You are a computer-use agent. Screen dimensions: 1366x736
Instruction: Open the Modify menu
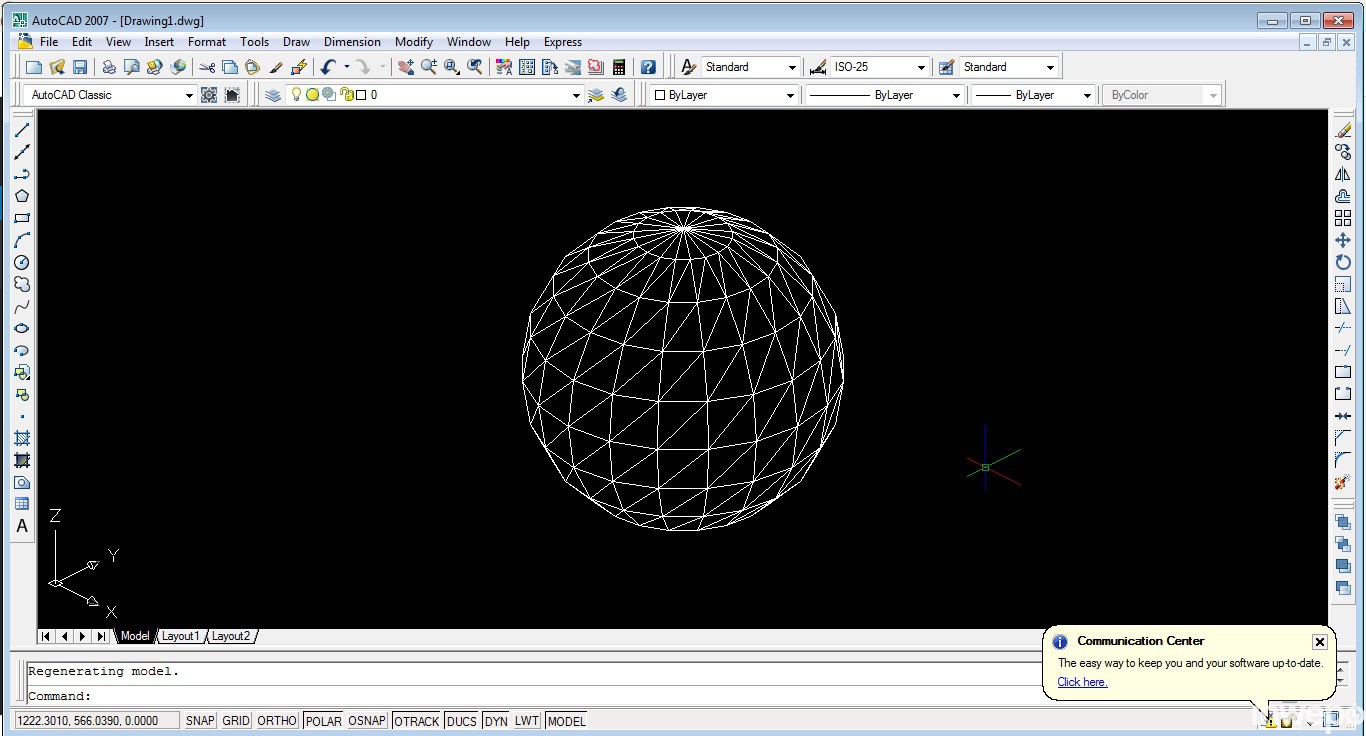pos(413,42)
